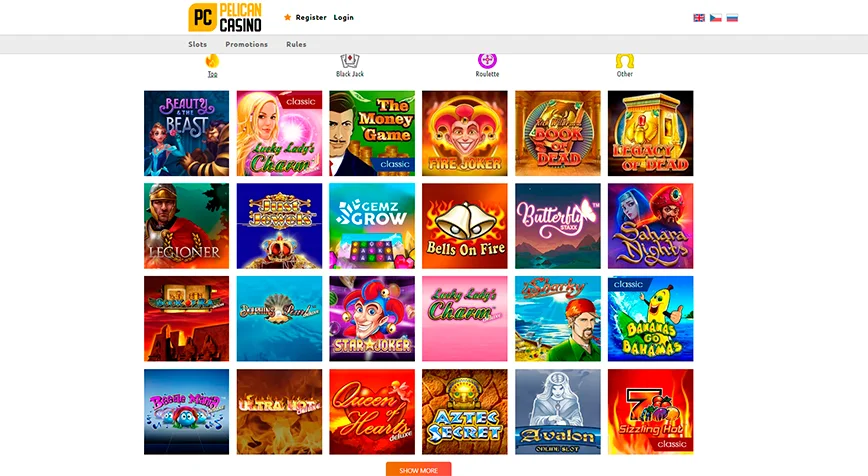The width and height of the screenshot is (868, 476).
Task: Click the Login link
Action: (x=343, y=17)
